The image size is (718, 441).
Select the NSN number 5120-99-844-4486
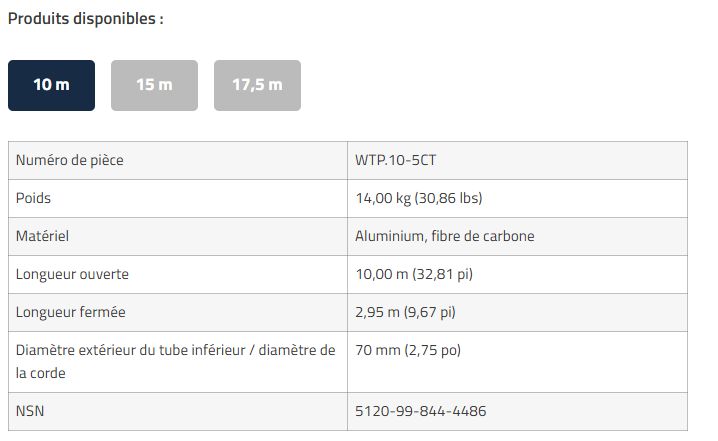[x=421, y=411]
